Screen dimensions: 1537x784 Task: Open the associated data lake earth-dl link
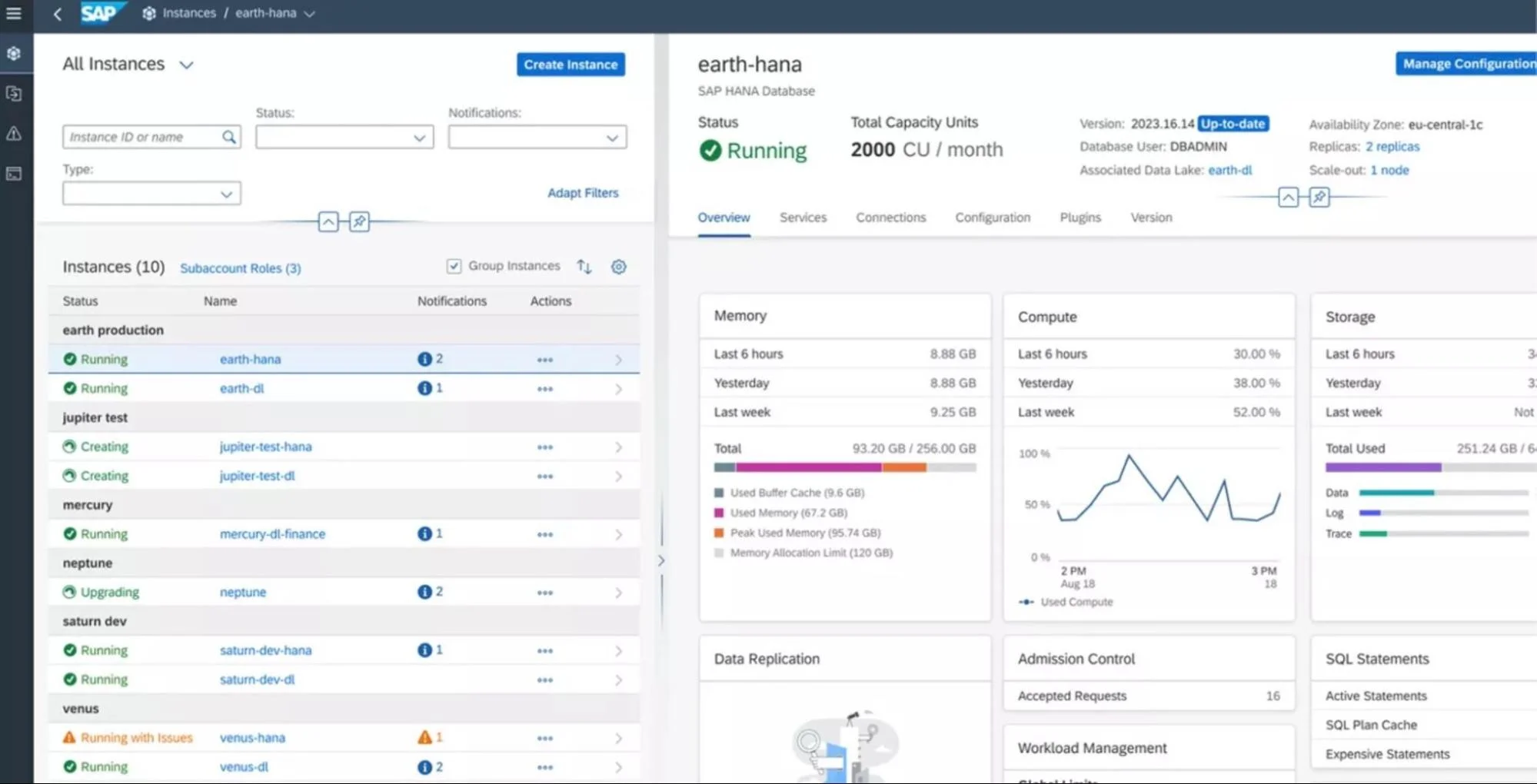[x=1229, y=170]
